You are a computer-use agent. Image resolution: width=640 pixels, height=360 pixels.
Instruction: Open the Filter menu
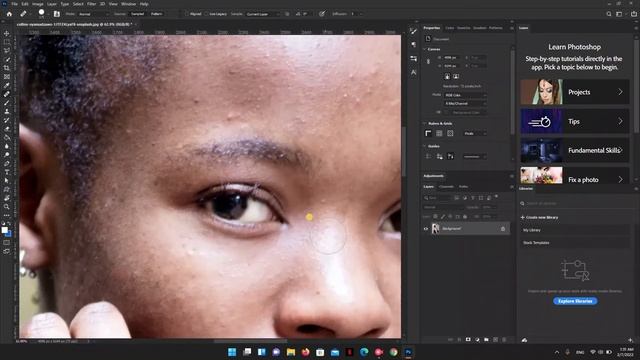tap(91, 4)
